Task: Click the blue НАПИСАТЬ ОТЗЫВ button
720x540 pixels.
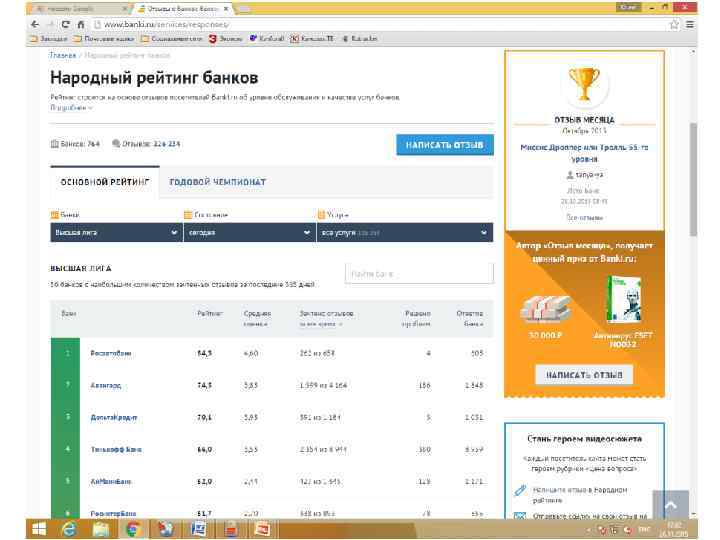Action: click(445, 145)
